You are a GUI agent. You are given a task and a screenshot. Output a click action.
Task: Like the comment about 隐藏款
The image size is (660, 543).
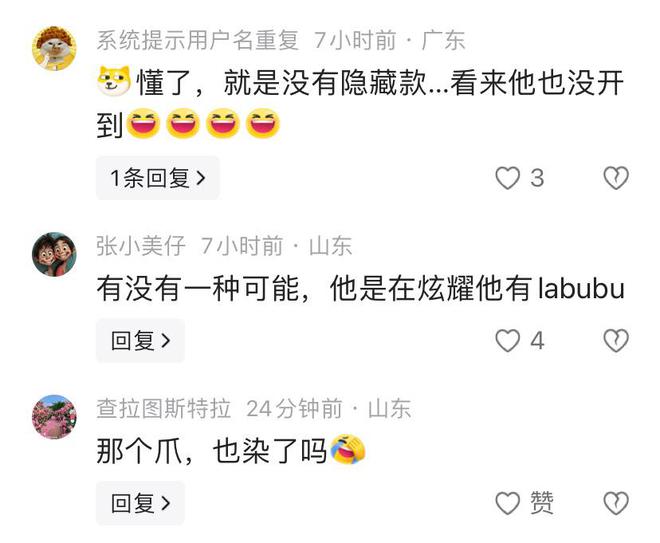[507, 178]
